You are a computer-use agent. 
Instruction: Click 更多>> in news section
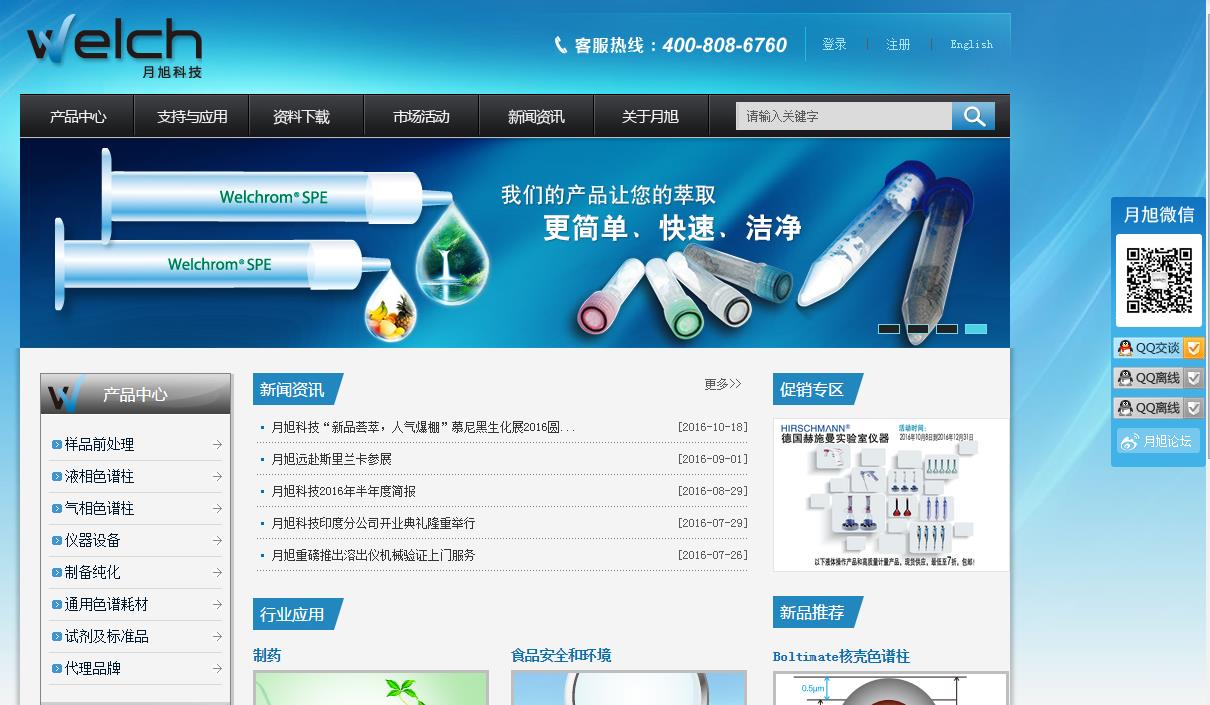722,384
